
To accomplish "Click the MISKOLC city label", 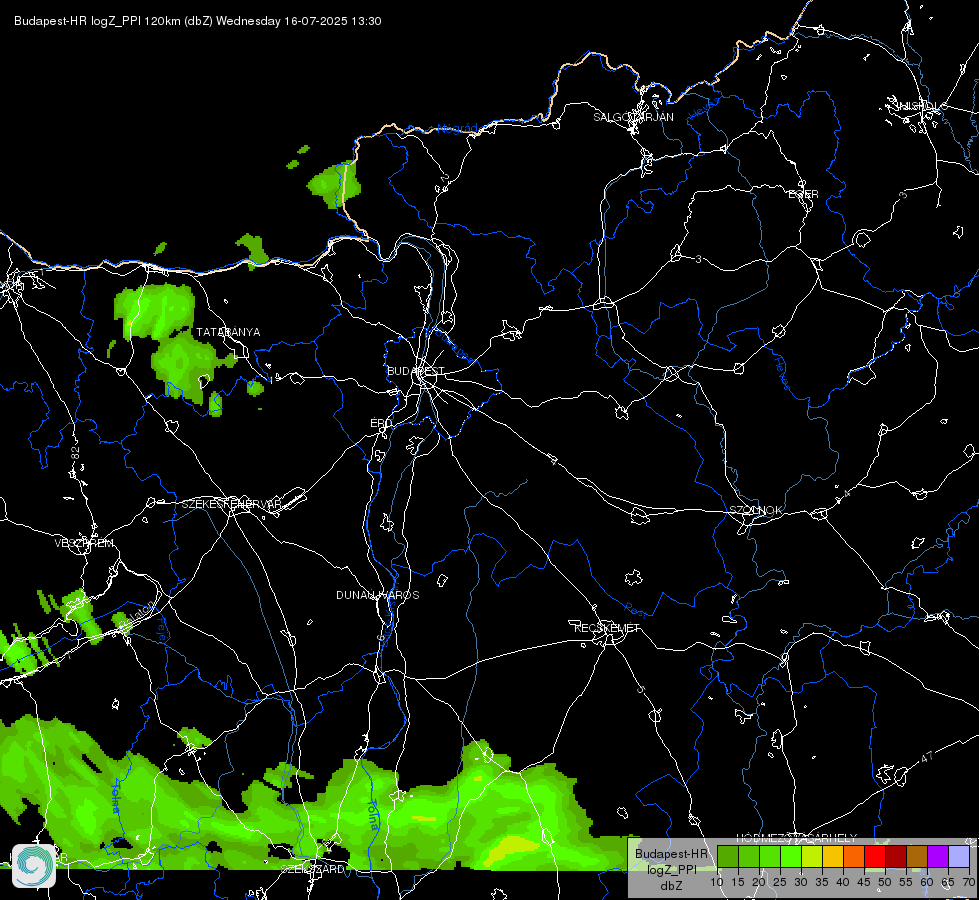I will (x=921, y=106).
